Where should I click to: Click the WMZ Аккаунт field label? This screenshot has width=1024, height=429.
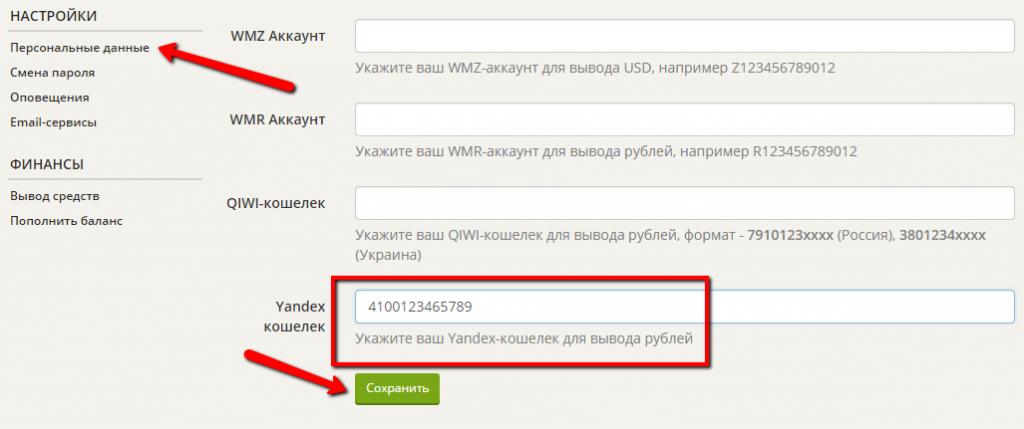tap(278, 36)
